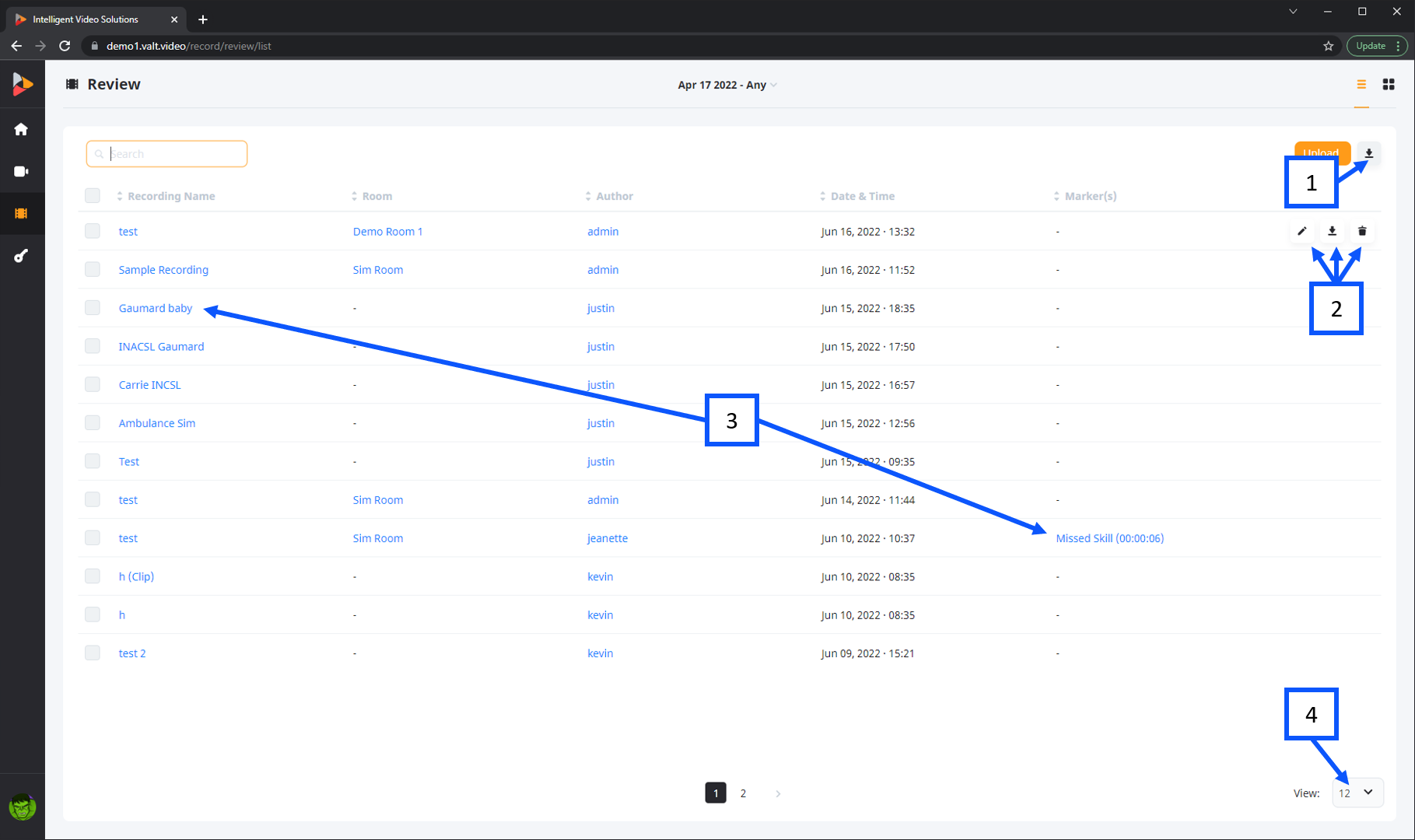
Task: Click the Missed Skill (00:00:06) marker
Action: (1110, 538)
